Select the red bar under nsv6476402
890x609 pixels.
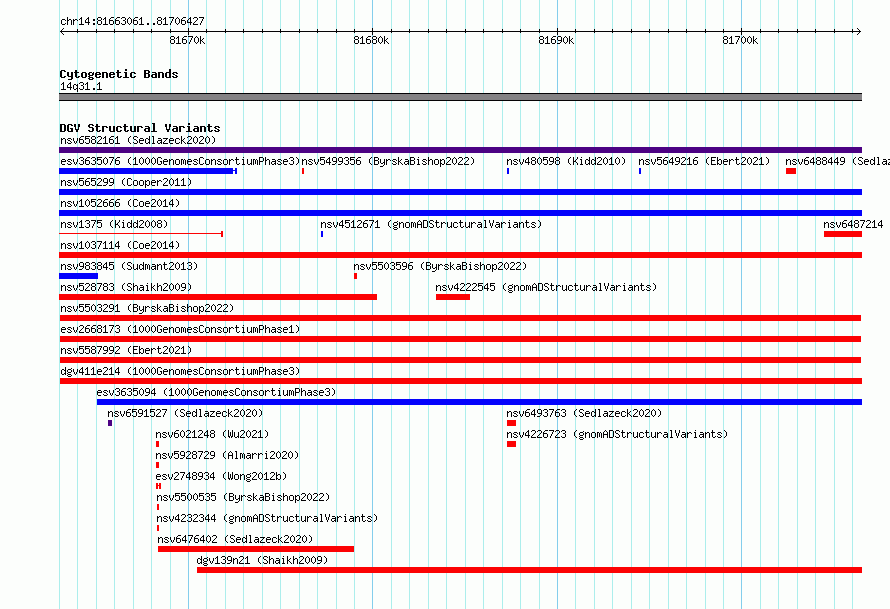pos(256,549)
